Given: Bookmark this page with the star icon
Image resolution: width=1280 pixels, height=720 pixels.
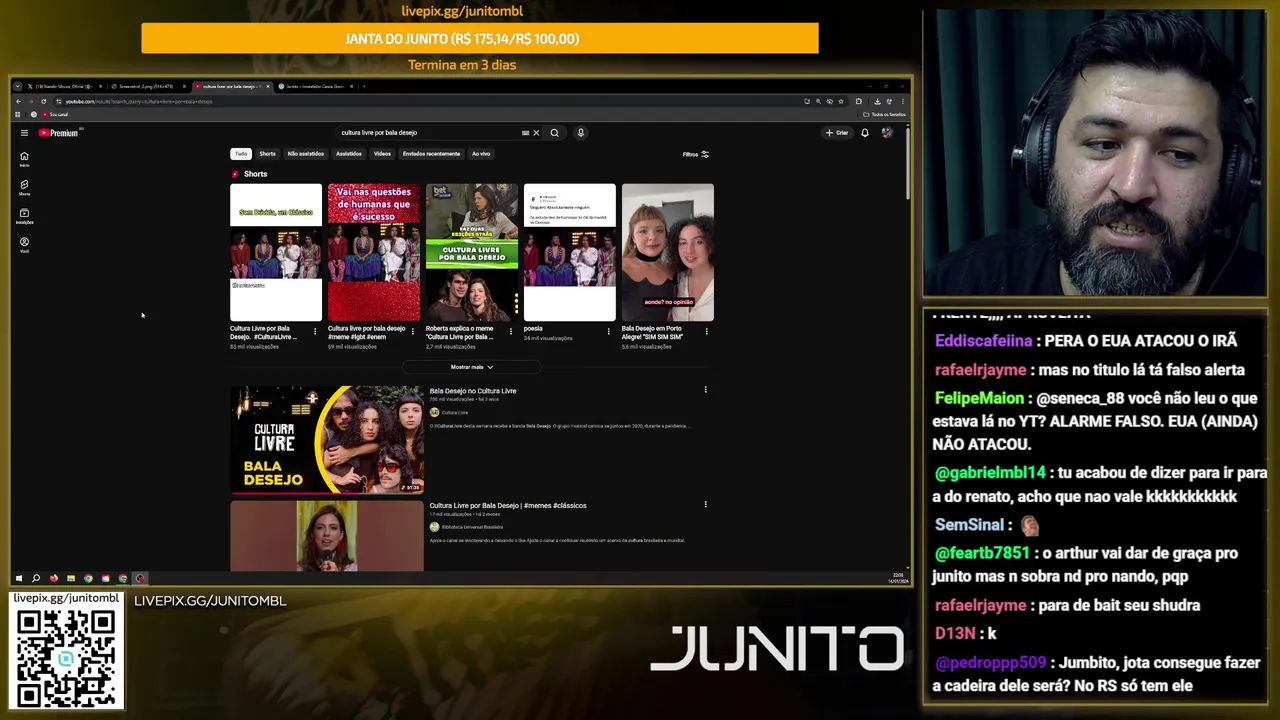Looking at the screenshot, I should click(x=841, y=101).
